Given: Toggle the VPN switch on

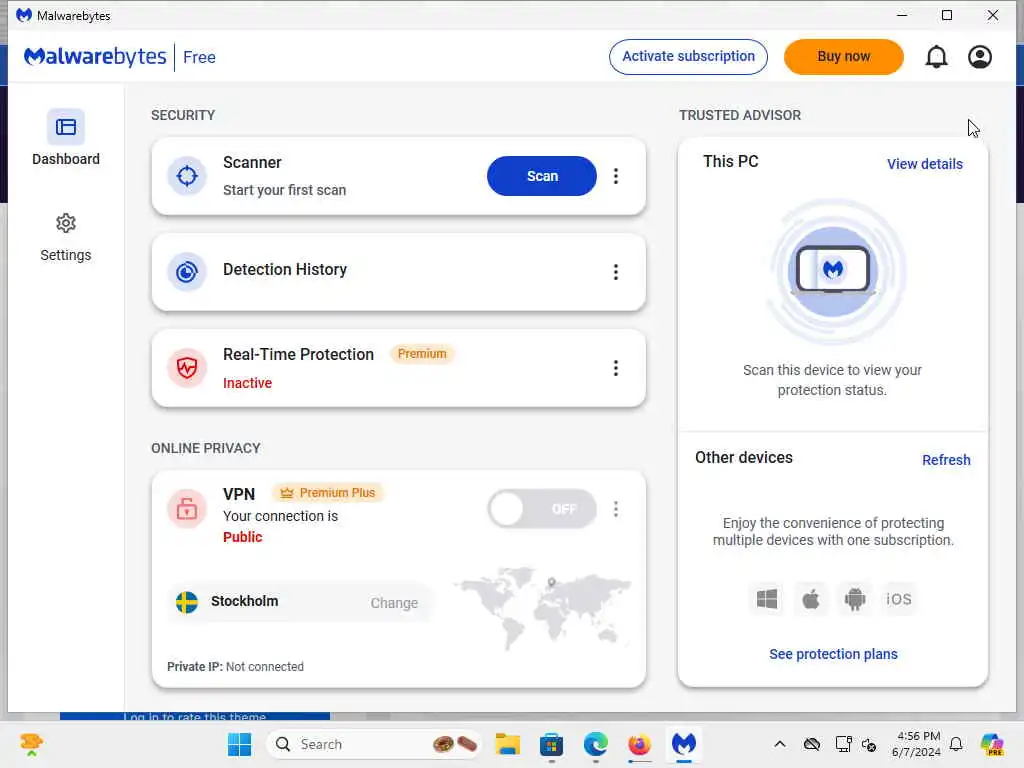Looking at the screenshot, I should [x=541, y=509].
